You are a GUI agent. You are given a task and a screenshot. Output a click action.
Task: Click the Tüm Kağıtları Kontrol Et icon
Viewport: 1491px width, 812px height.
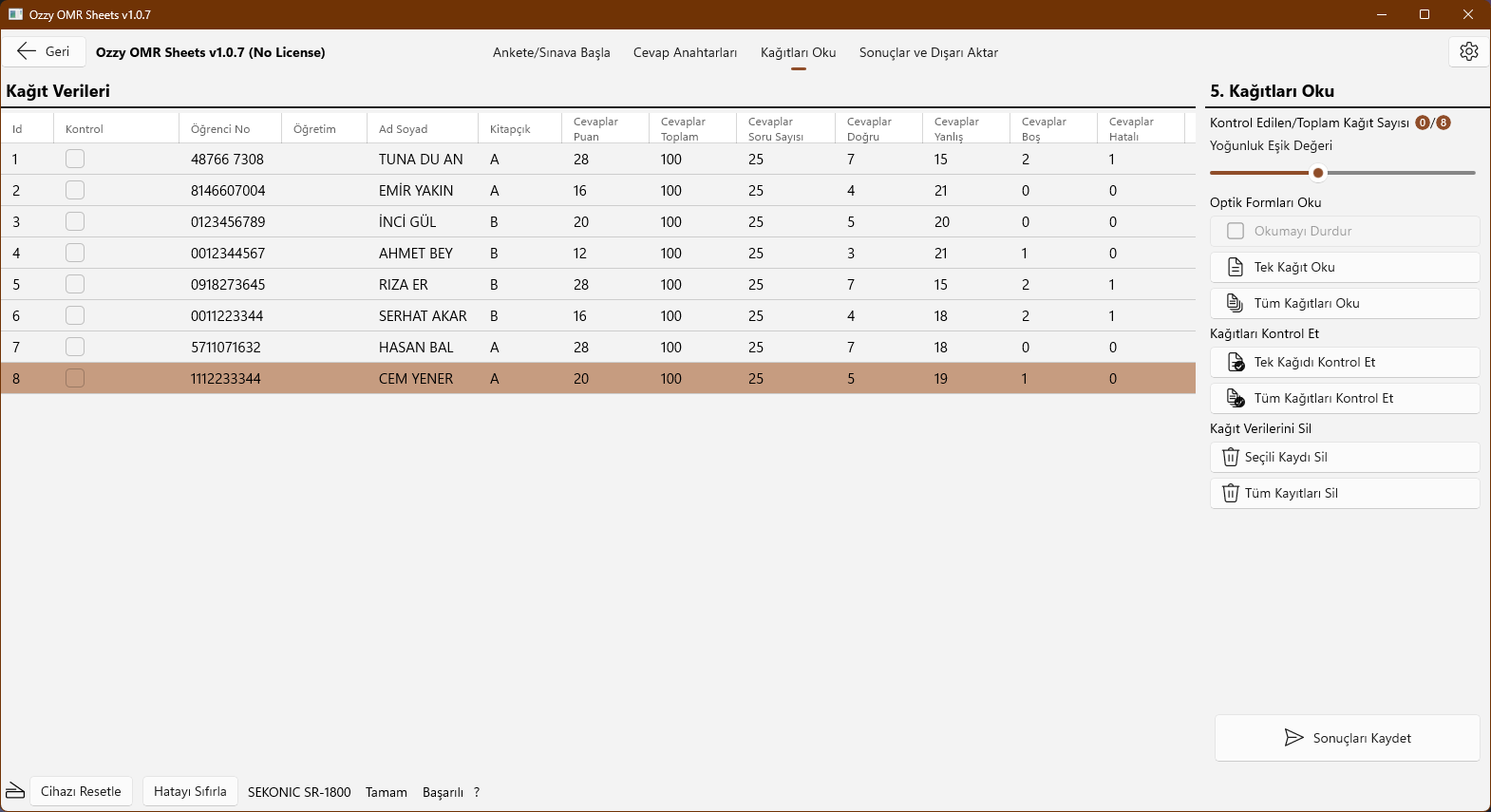pyautogui.click(x=1236, y=398)
